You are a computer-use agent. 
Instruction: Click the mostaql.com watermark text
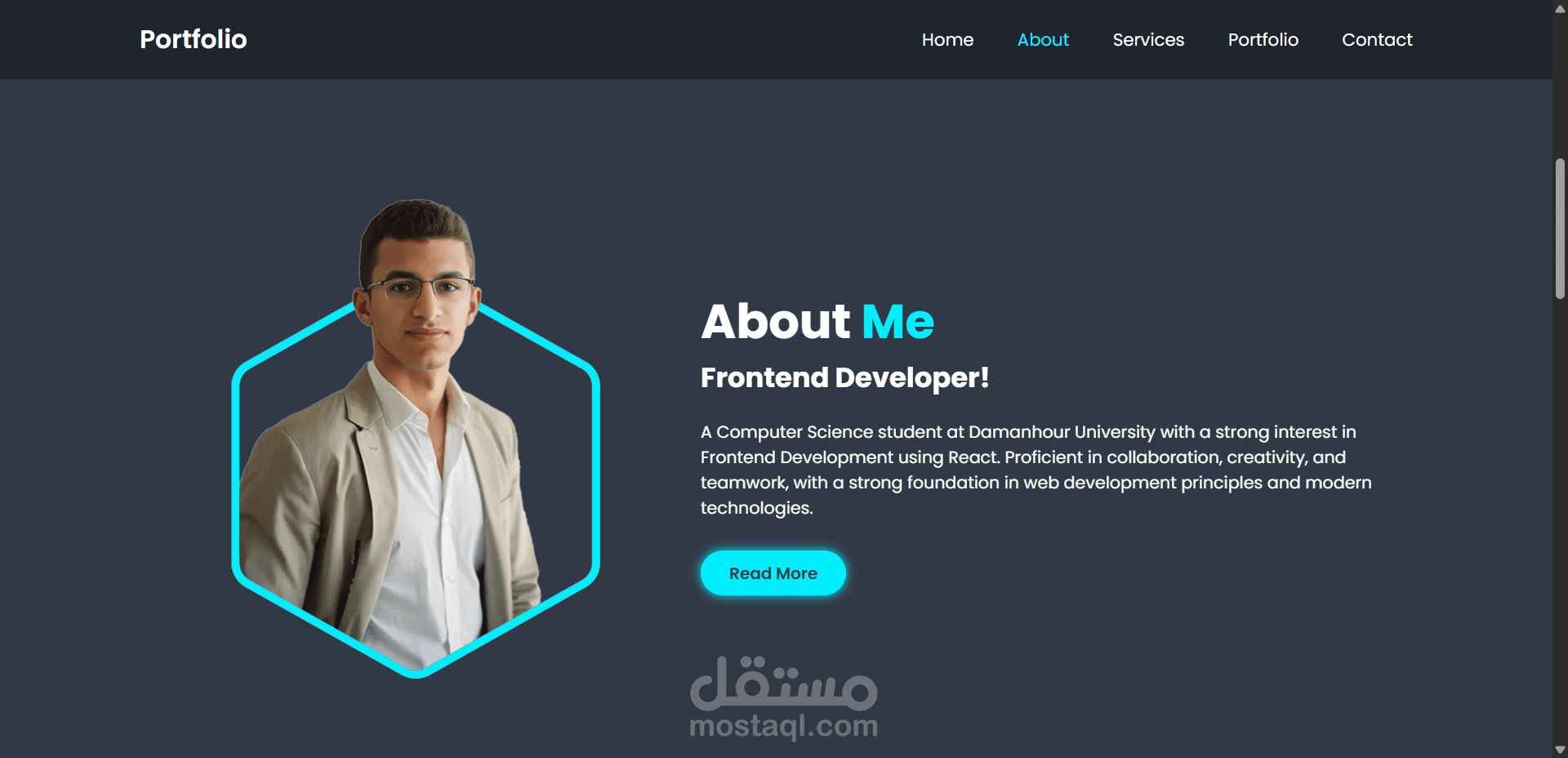coord(783,726)
